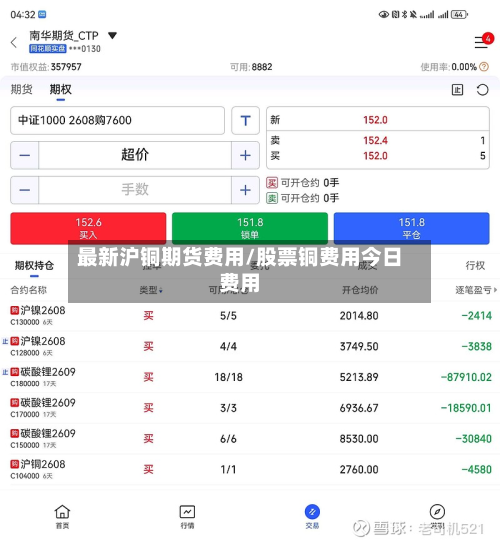Sort by the 类型 column dropdown
The width and height of the screenshot is (500, 544).
tap(151, 290)
